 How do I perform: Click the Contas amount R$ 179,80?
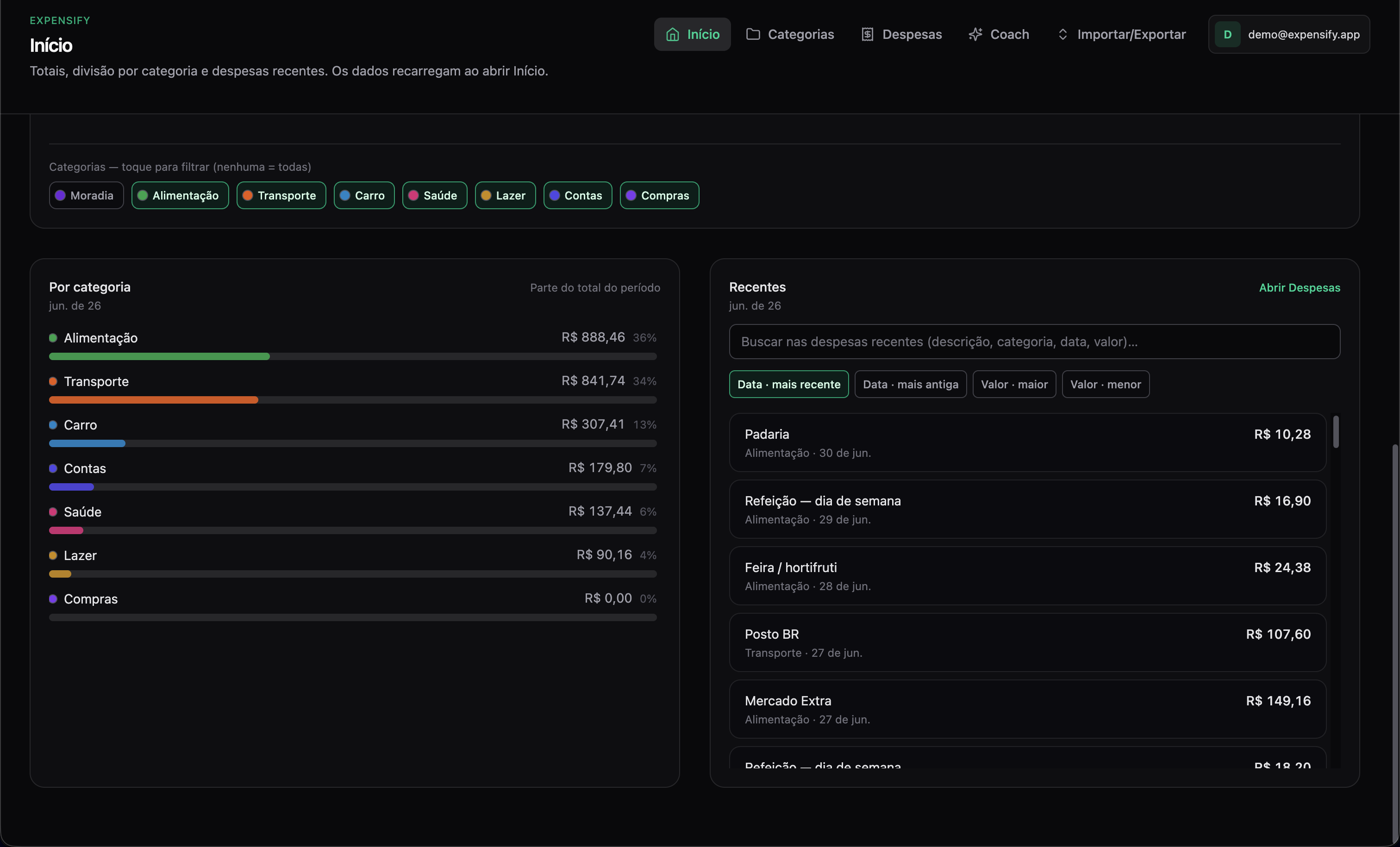click(600, 467)
